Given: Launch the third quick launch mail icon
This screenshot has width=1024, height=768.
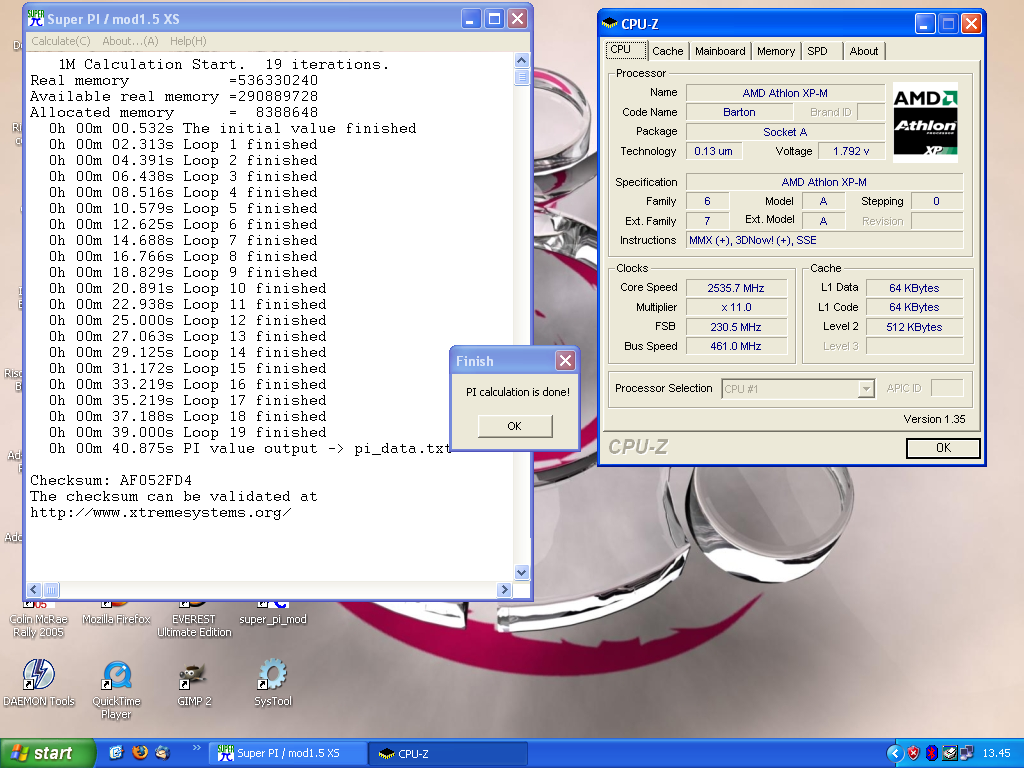Looking at the screenshot, I should 163,752.
